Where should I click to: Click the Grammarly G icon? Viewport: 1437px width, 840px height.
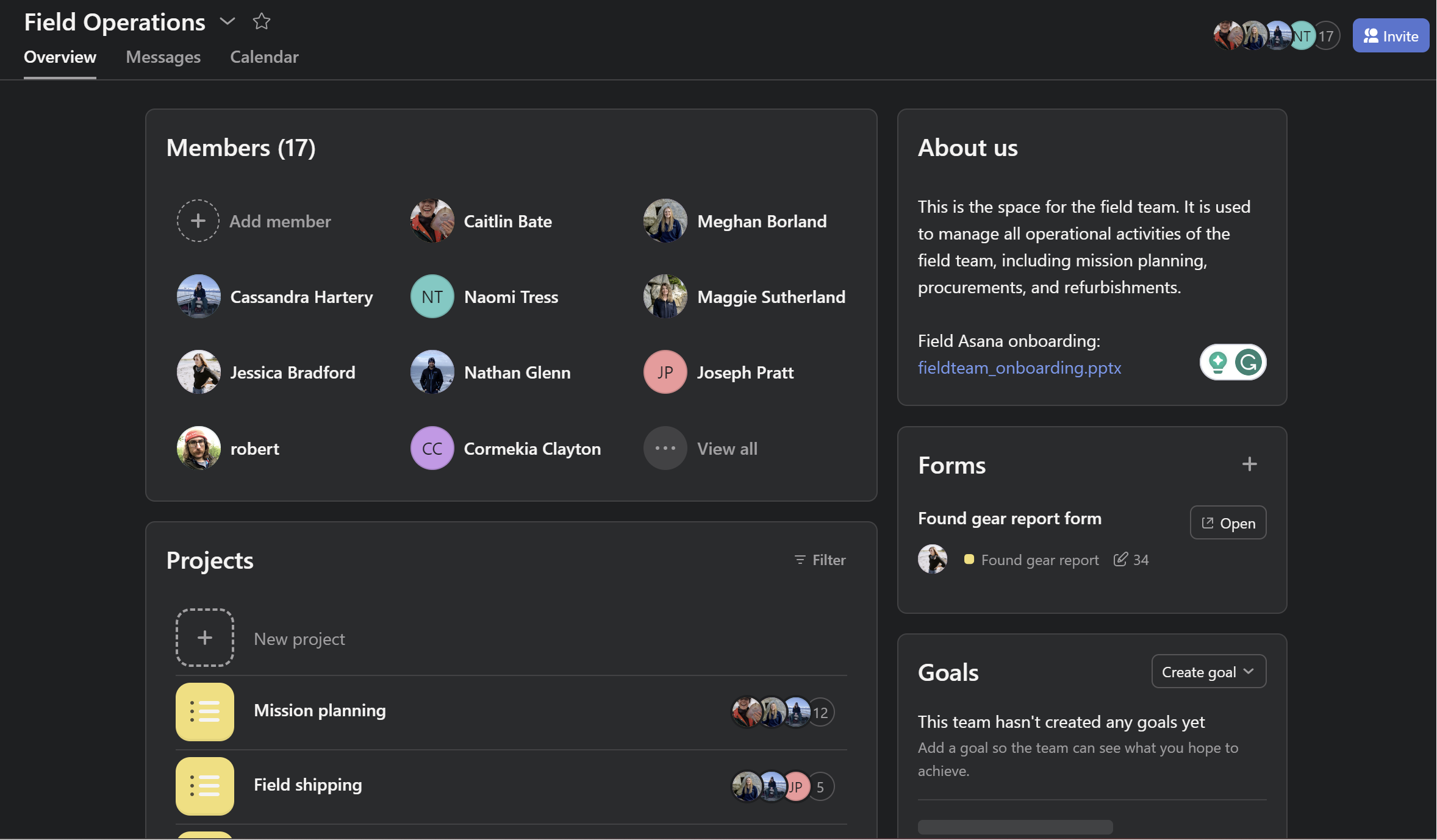point(1248,362)
